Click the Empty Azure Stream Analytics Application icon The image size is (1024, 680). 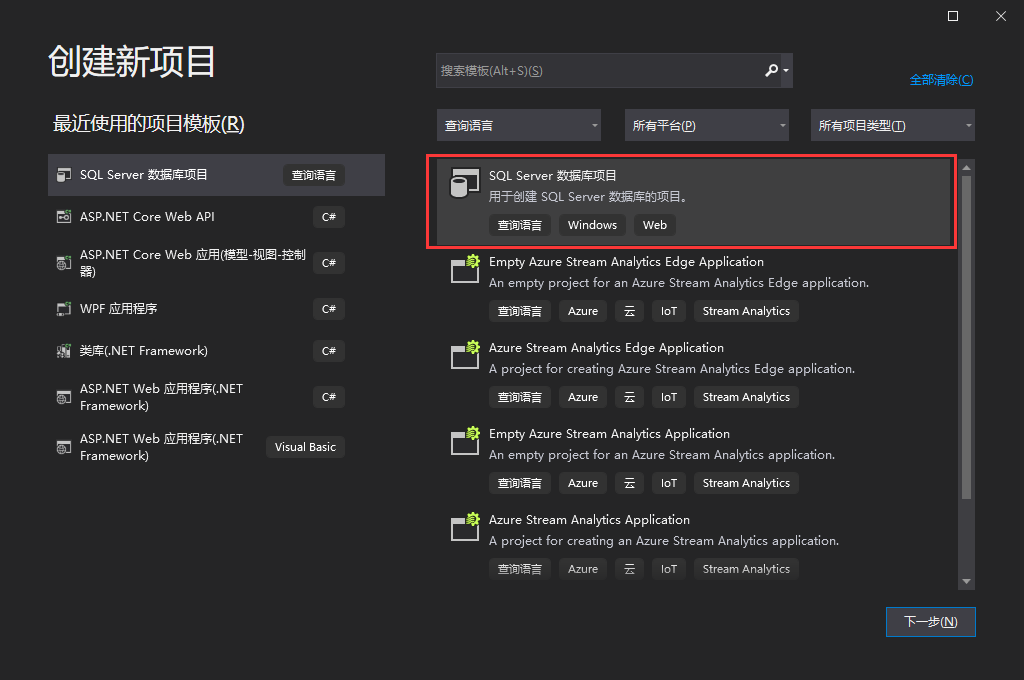point(465,441)
